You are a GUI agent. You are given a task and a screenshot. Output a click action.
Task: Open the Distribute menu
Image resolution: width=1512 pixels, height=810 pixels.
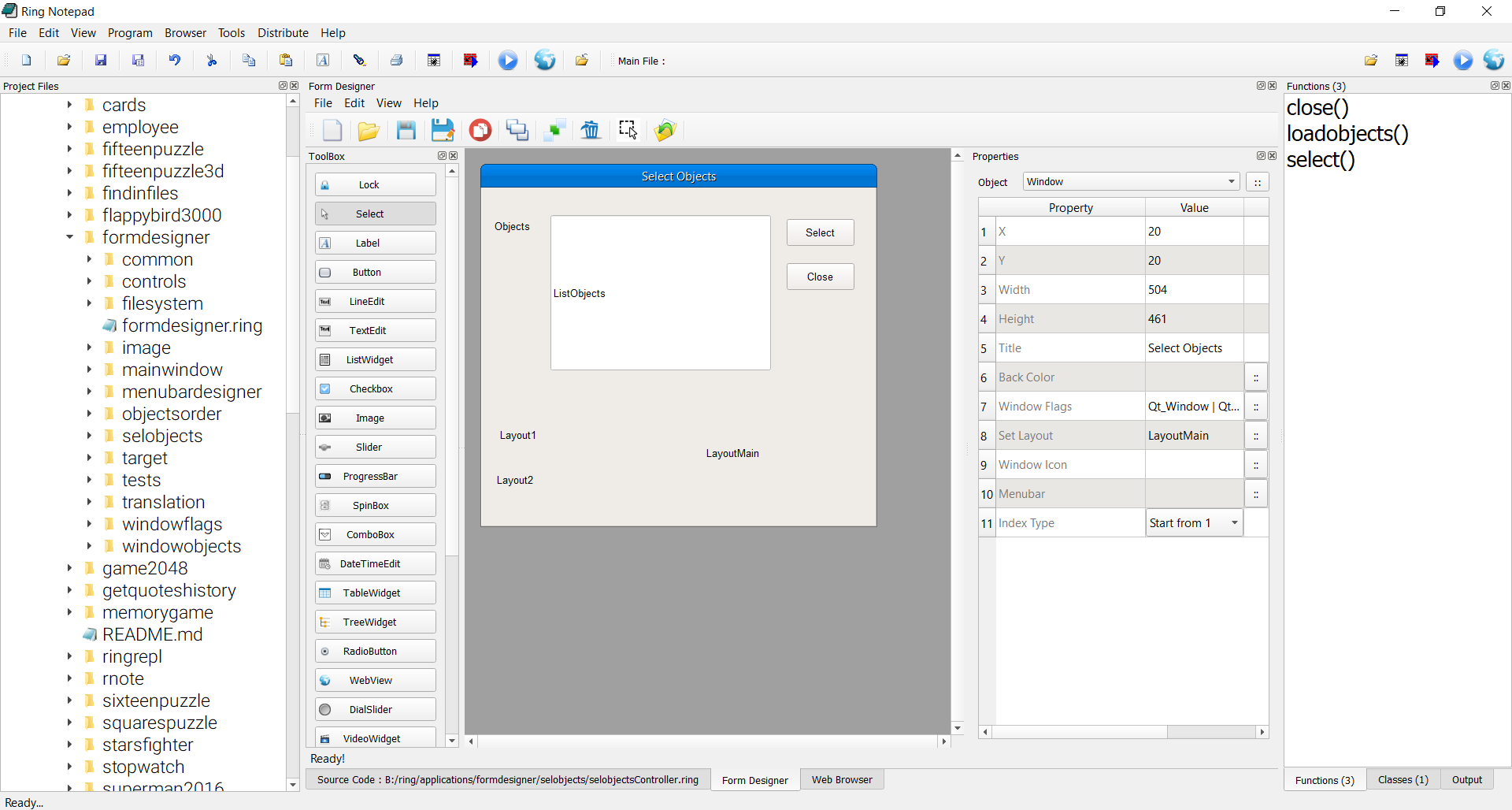click(283, 33)
